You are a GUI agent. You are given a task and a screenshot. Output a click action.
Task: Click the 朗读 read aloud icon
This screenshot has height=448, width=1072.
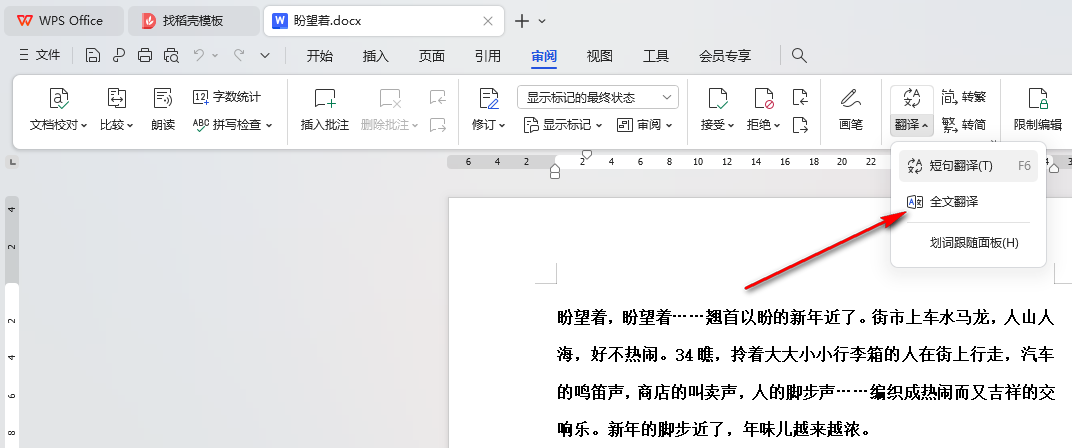pyautogui.click(x=163, y=98)
